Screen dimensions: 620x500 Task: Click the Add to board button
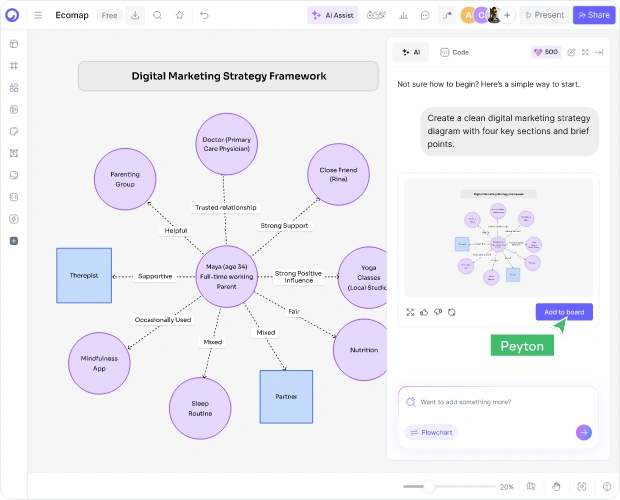click(x=564, y=312)
